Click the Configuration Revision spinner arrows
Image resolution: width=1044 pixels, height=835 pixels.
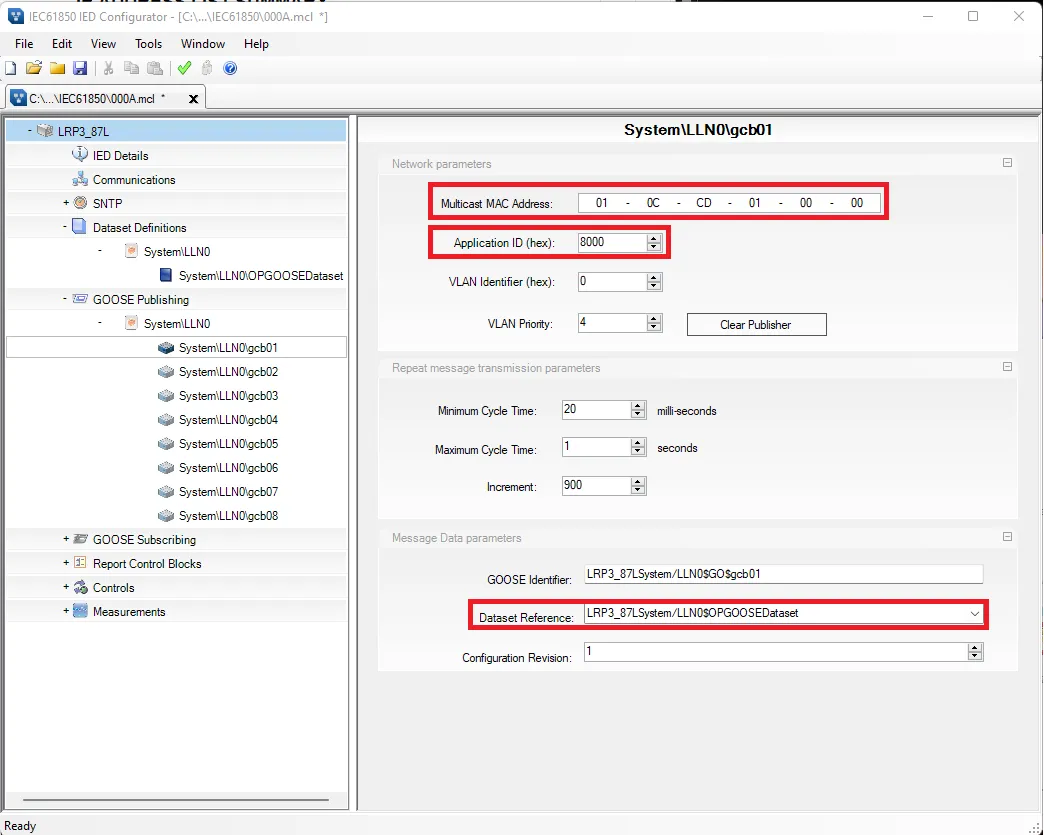[x=975, y=652]
